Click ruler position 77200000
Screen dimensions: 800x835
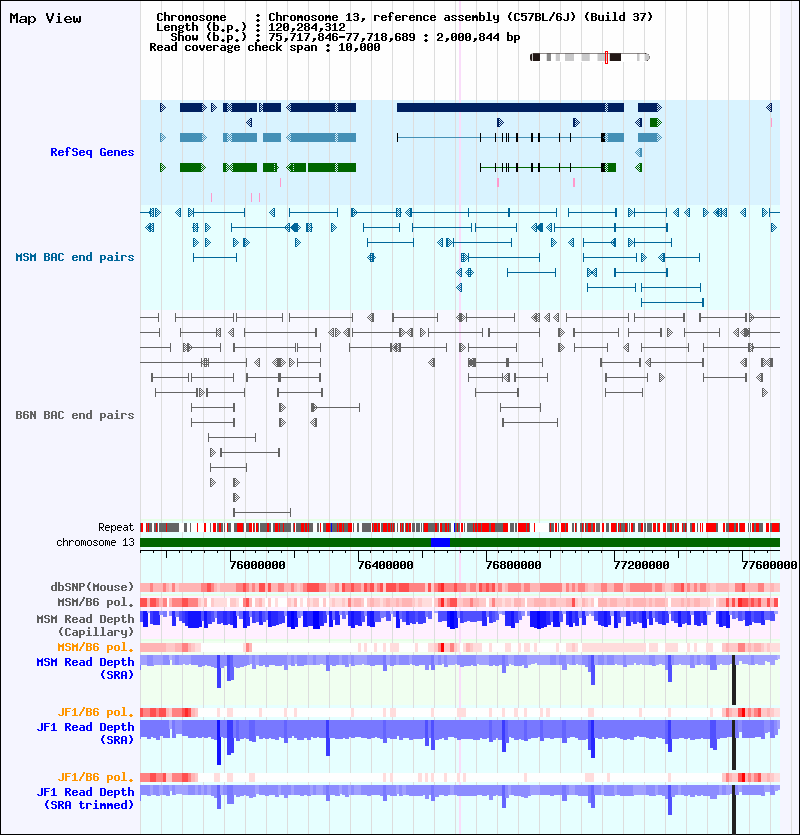pos(642,565)
